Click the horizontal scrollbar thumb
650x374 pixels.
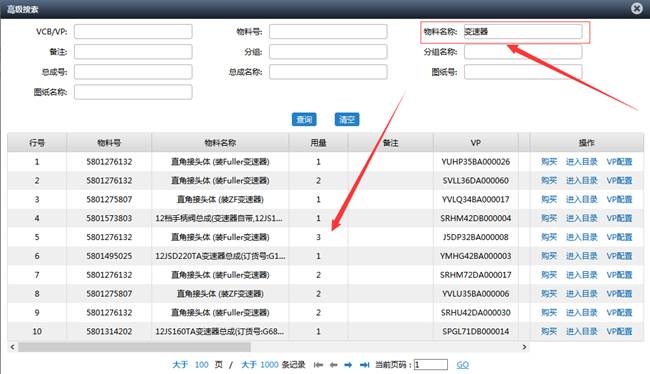pos(134,347)
